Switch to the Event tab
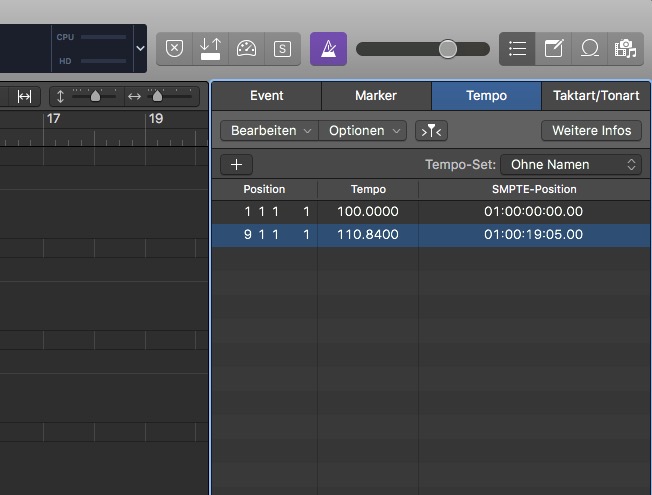 (267, 96)
